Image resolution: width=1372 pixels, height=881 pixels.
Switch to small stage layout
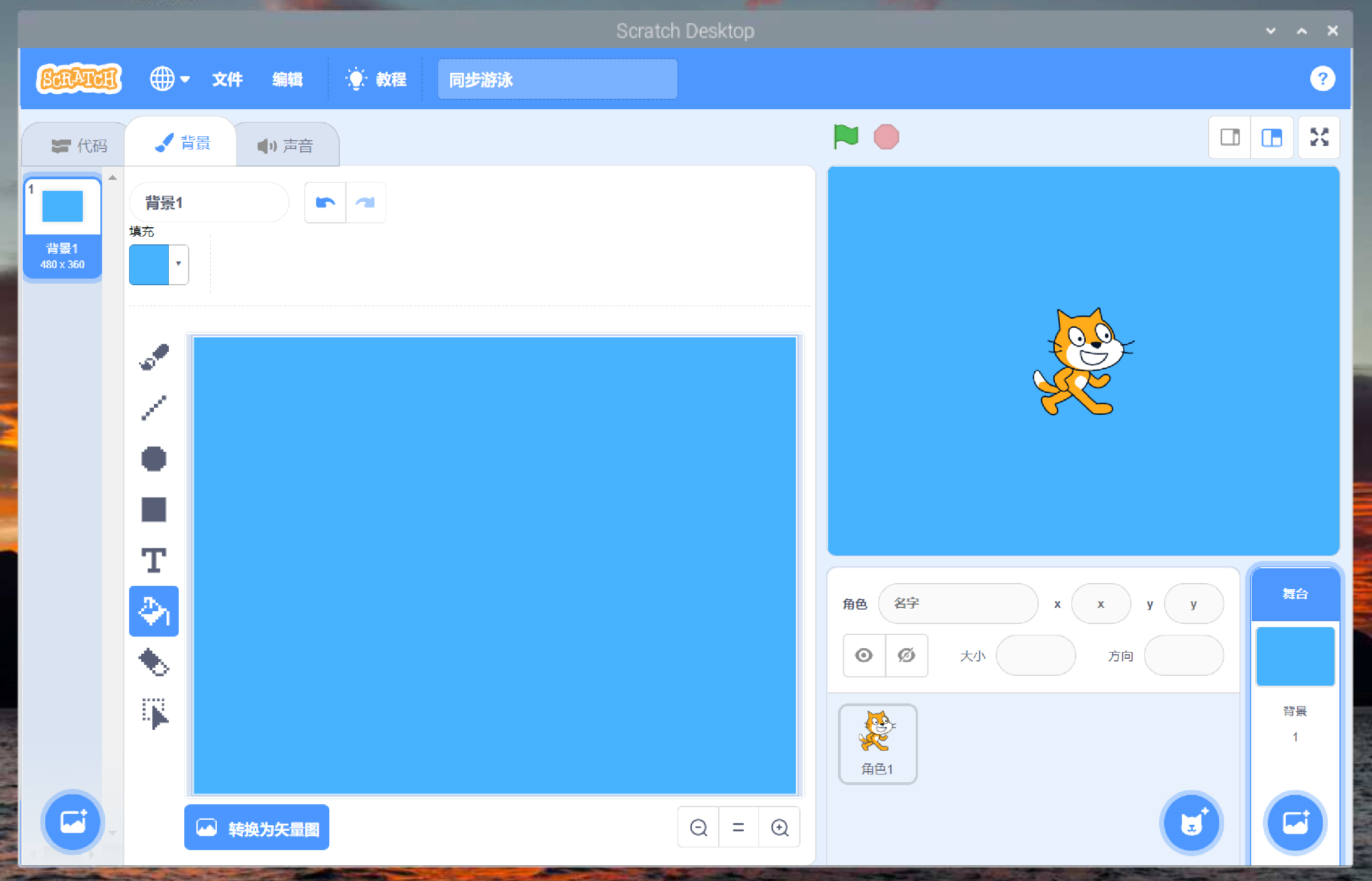(x=1230, y=137)
